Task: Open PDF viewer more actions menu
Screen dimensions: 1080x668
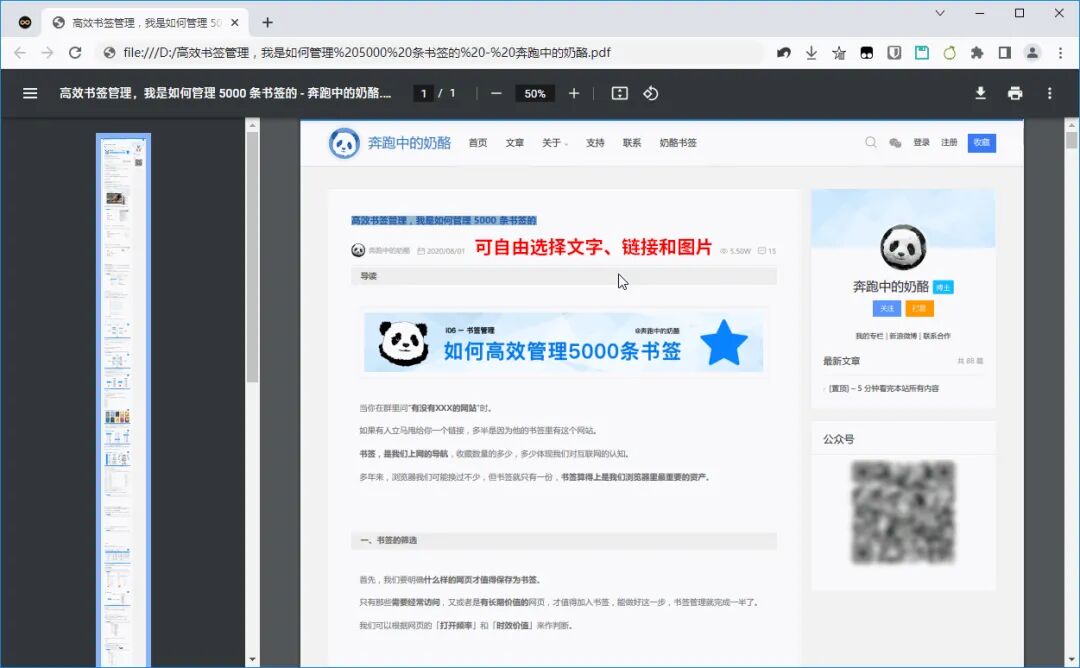Action: point(1049,93)
